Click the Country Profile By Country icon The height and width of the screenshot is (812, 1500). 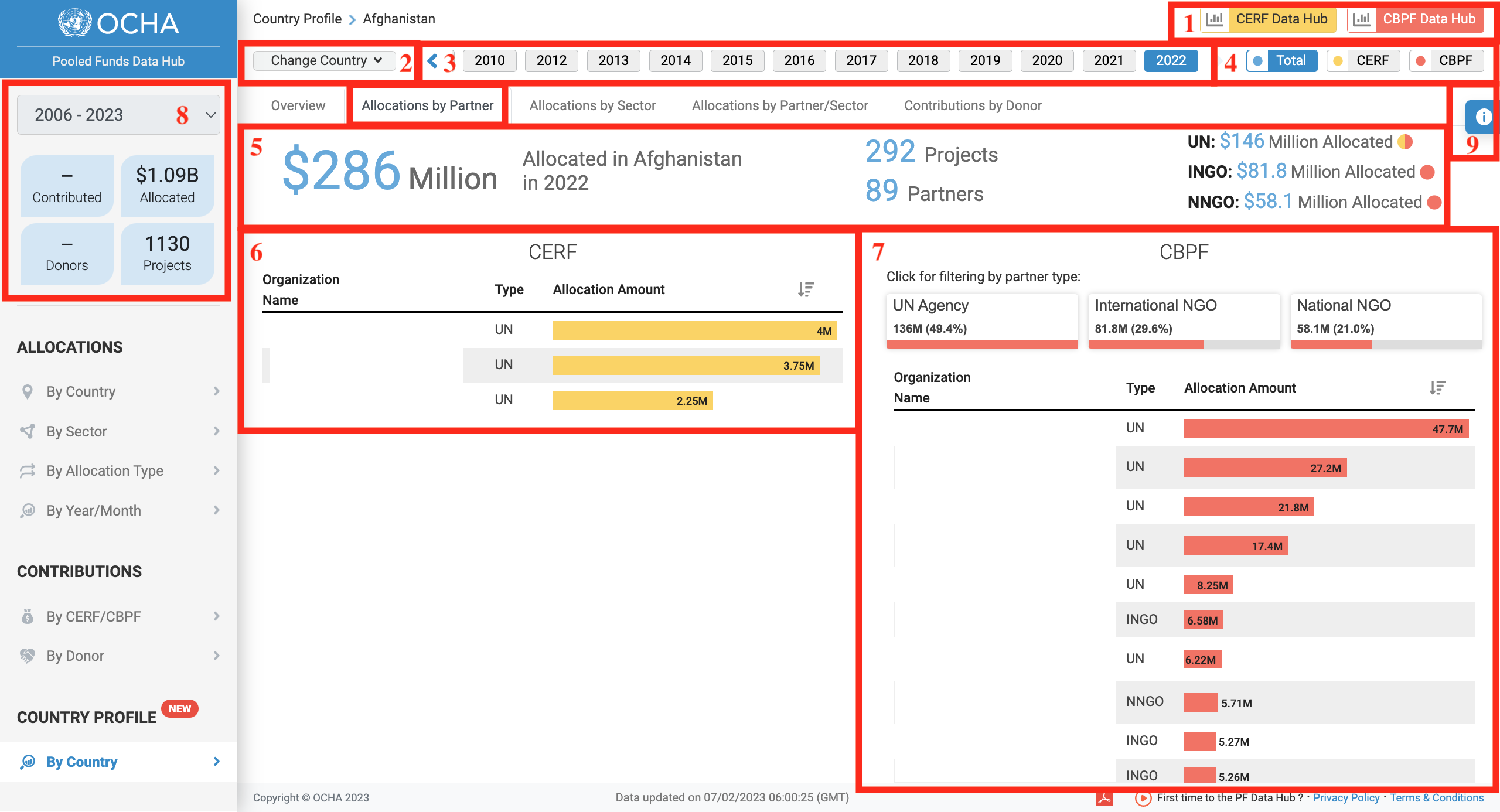pyautogui.click(x=27, y=762)
